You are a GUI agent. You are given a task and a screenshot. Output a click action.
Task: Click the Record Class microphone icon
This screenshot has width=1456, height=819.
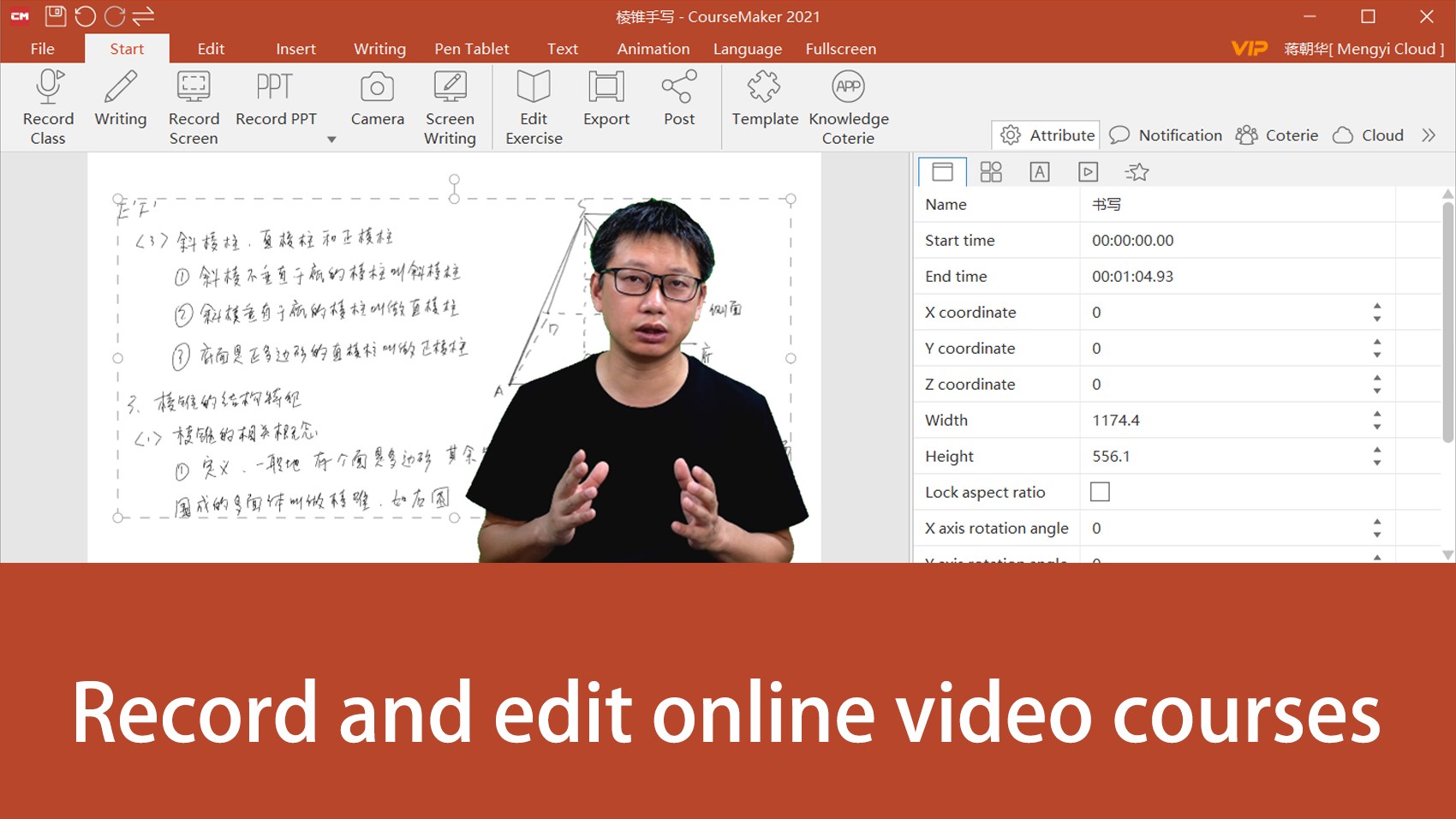(x=49, y=87)
